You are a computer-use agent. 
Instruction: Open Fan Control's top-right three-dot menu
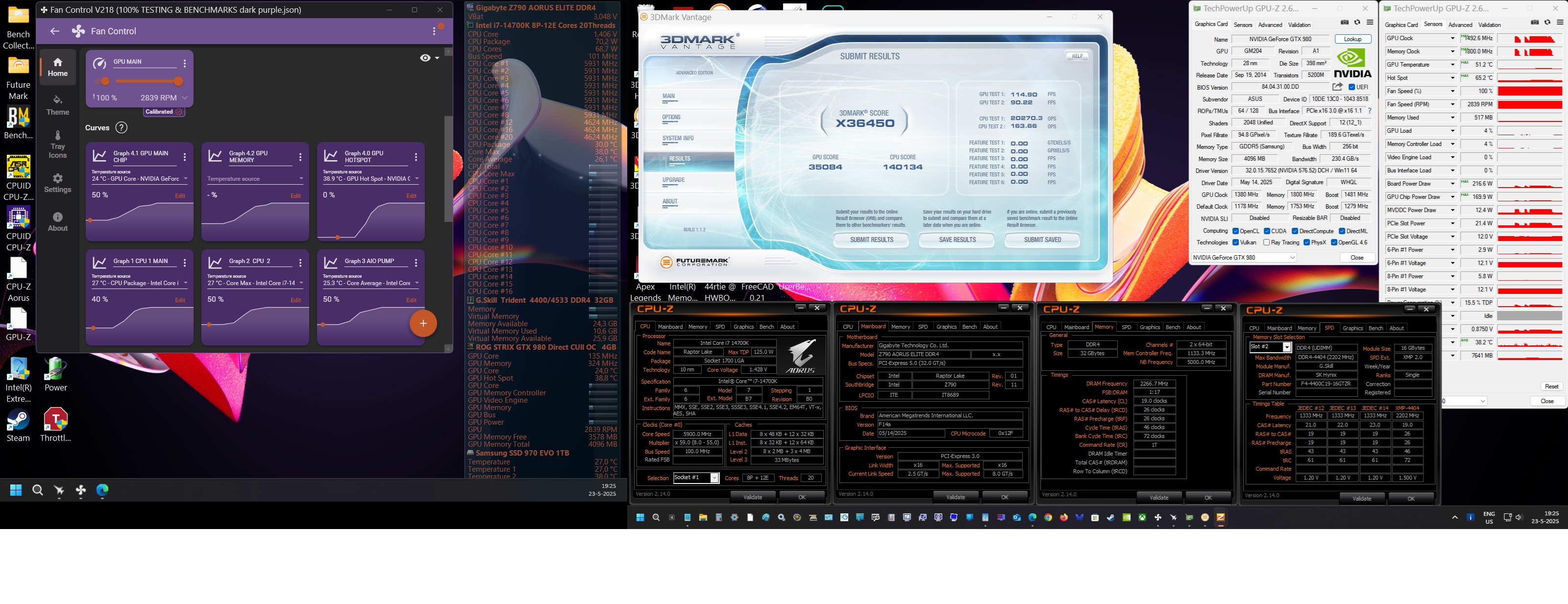434,31
